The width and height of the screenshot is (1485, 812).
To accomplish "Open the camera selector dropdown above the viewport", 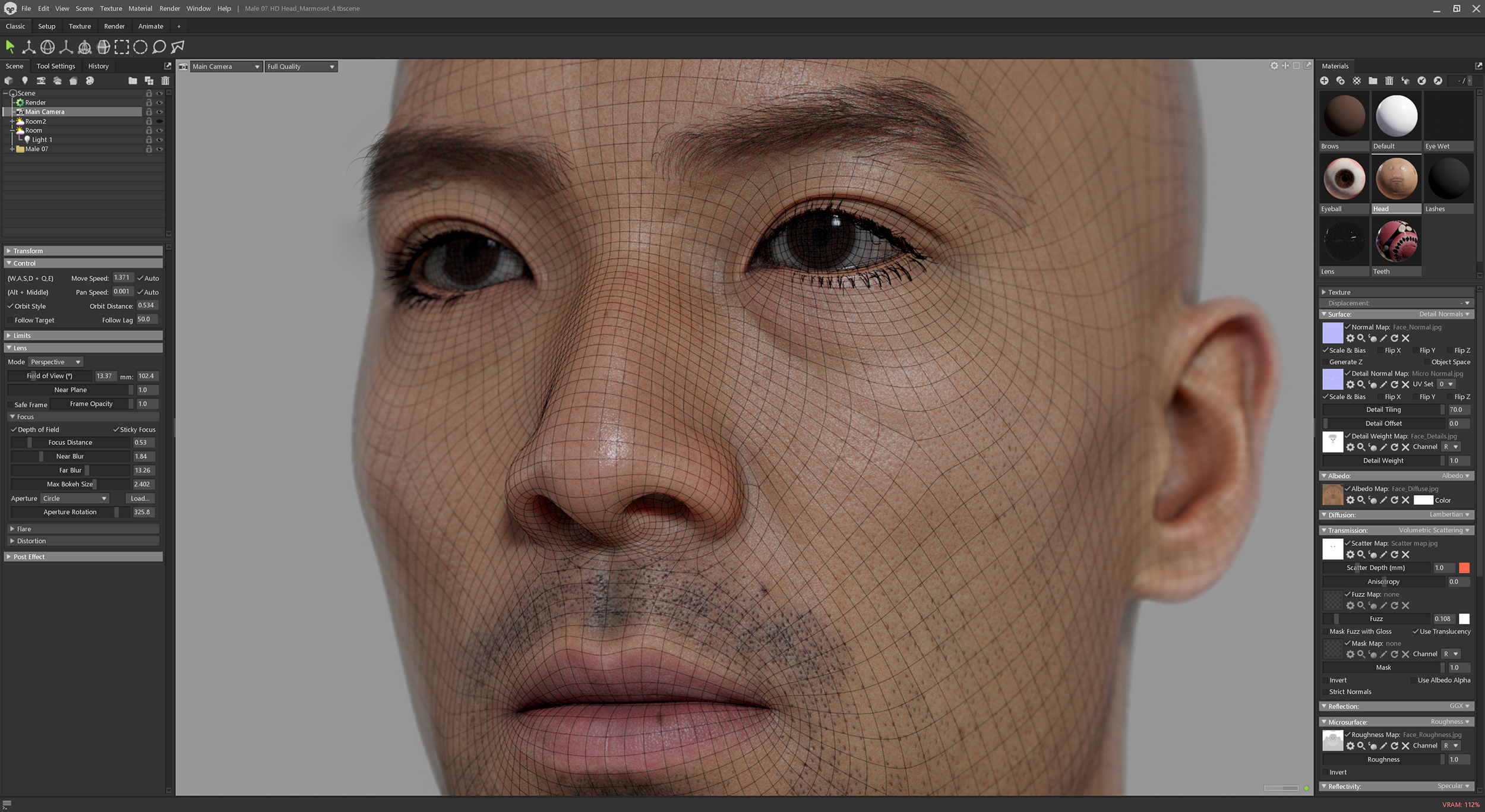I will coord(226,66).
